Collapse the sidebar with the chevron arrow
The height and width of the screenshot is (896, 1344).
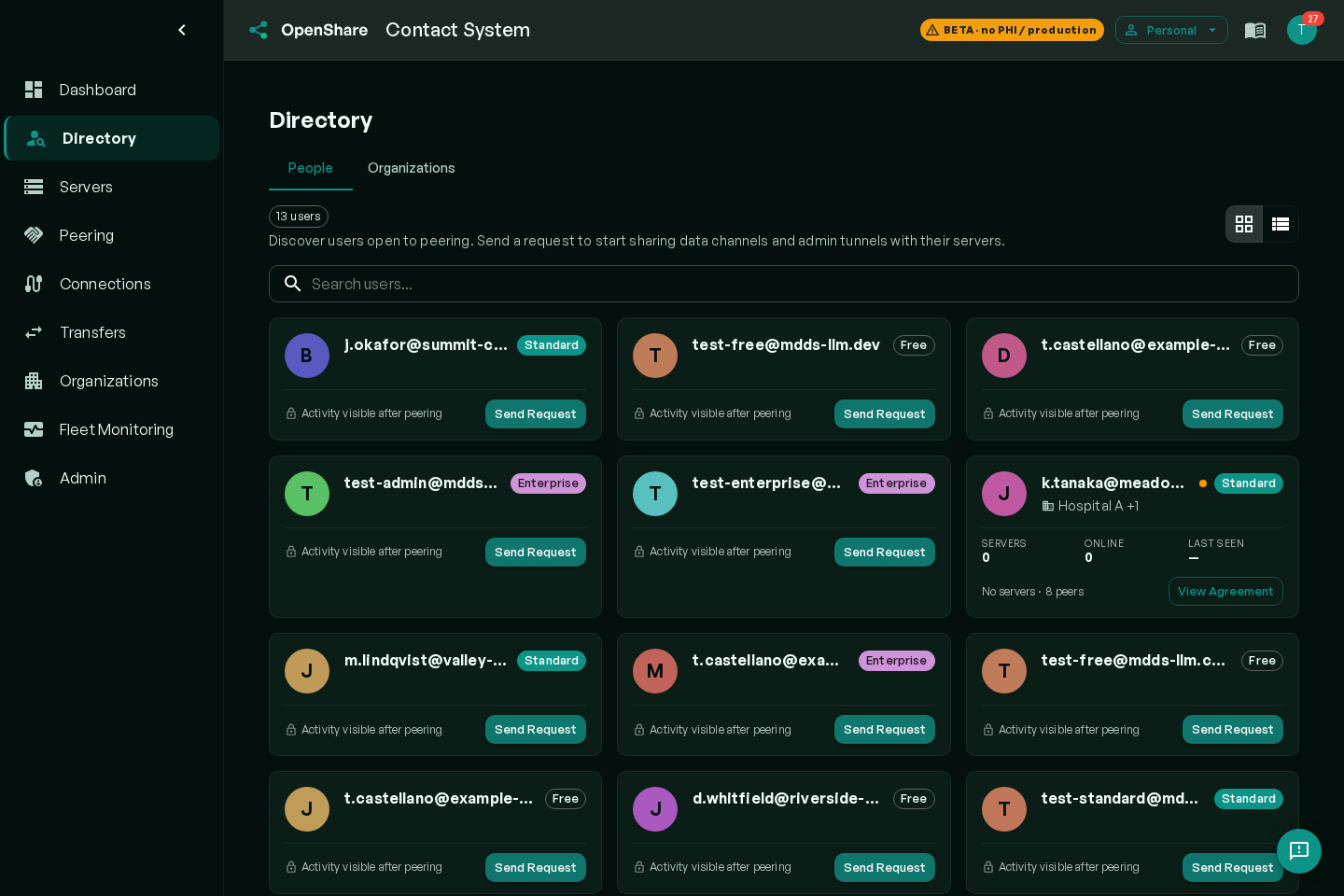(182, 30)
